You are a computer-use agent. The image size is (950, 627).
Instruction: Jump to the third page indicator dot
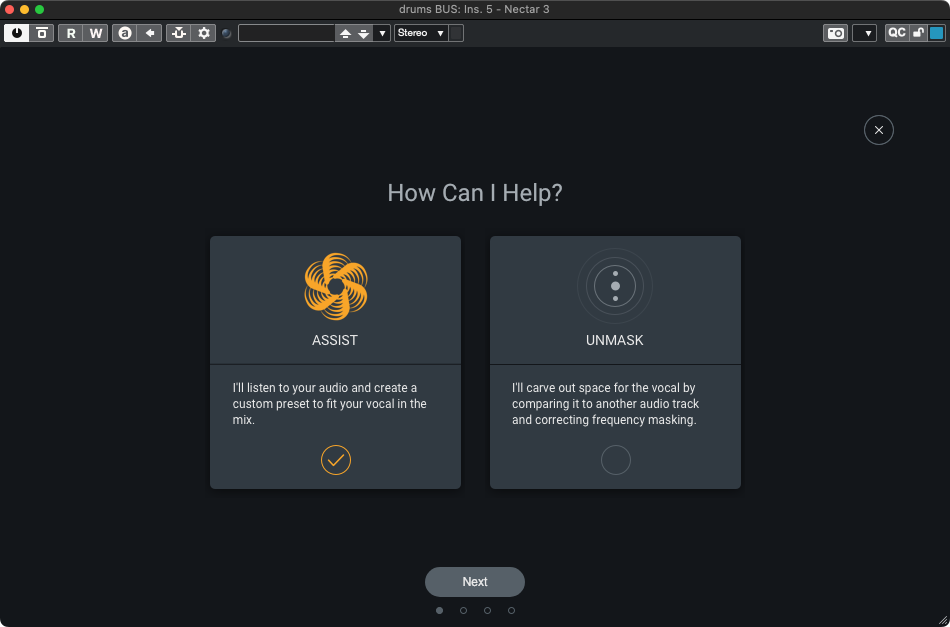[x=487, y=611]
